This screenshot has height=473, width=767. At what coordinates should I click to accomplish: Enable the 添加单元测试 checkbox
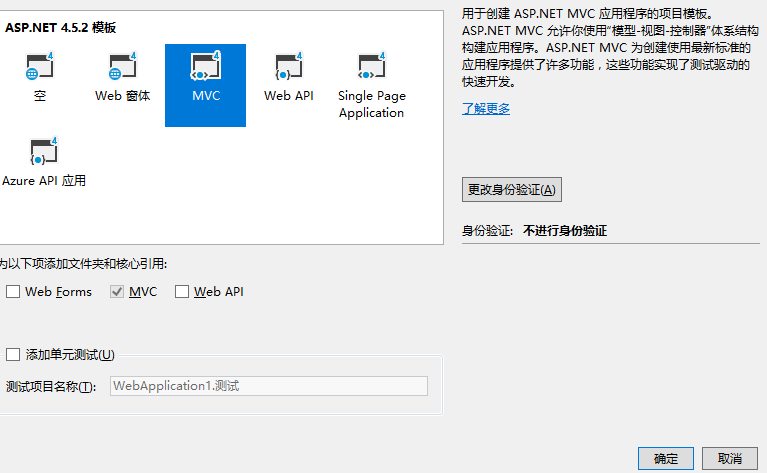pos(13,354)
